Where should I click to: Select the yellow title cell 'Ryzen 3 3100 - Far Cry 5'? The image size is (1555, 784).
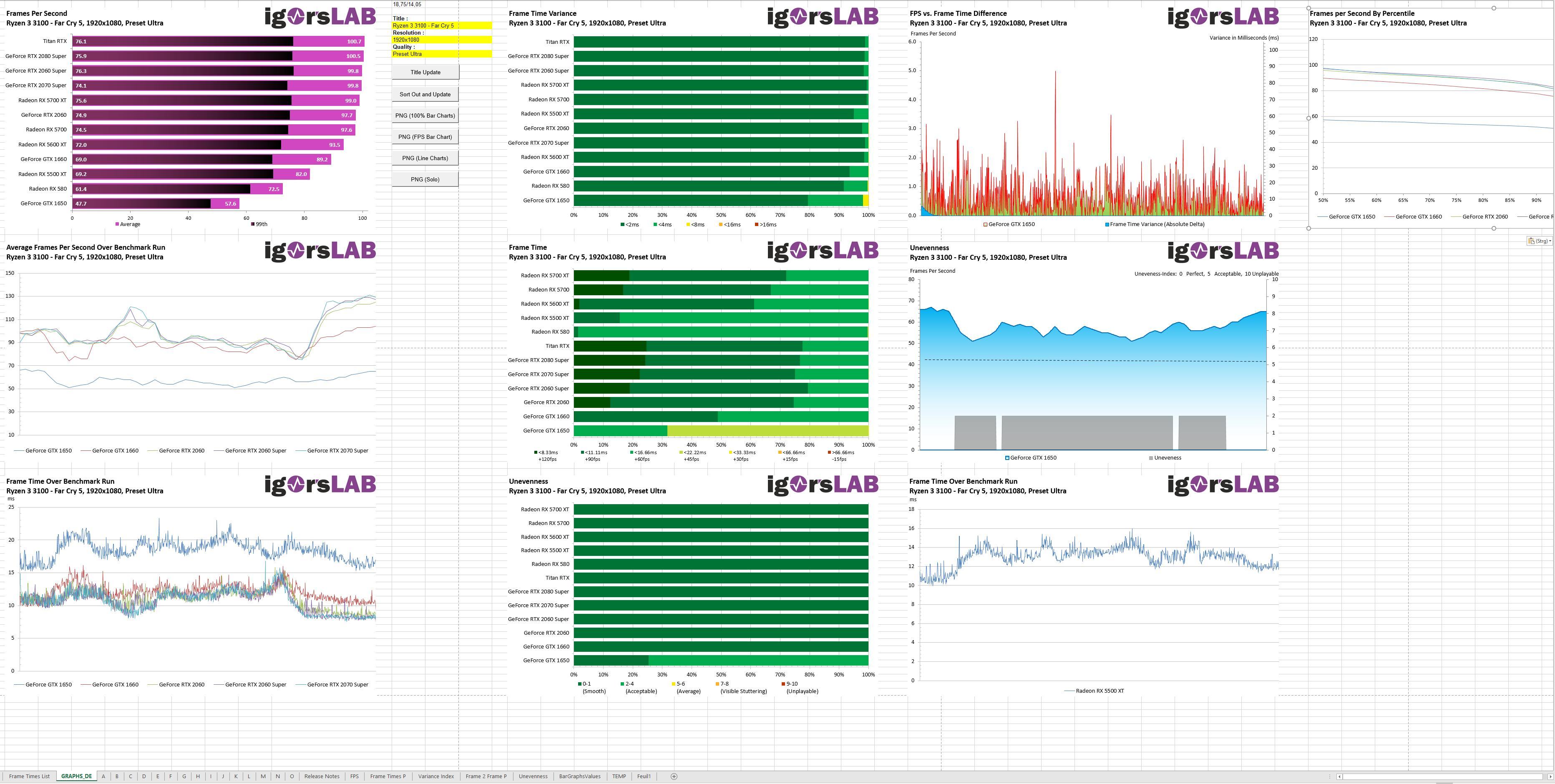pos(442,25)
